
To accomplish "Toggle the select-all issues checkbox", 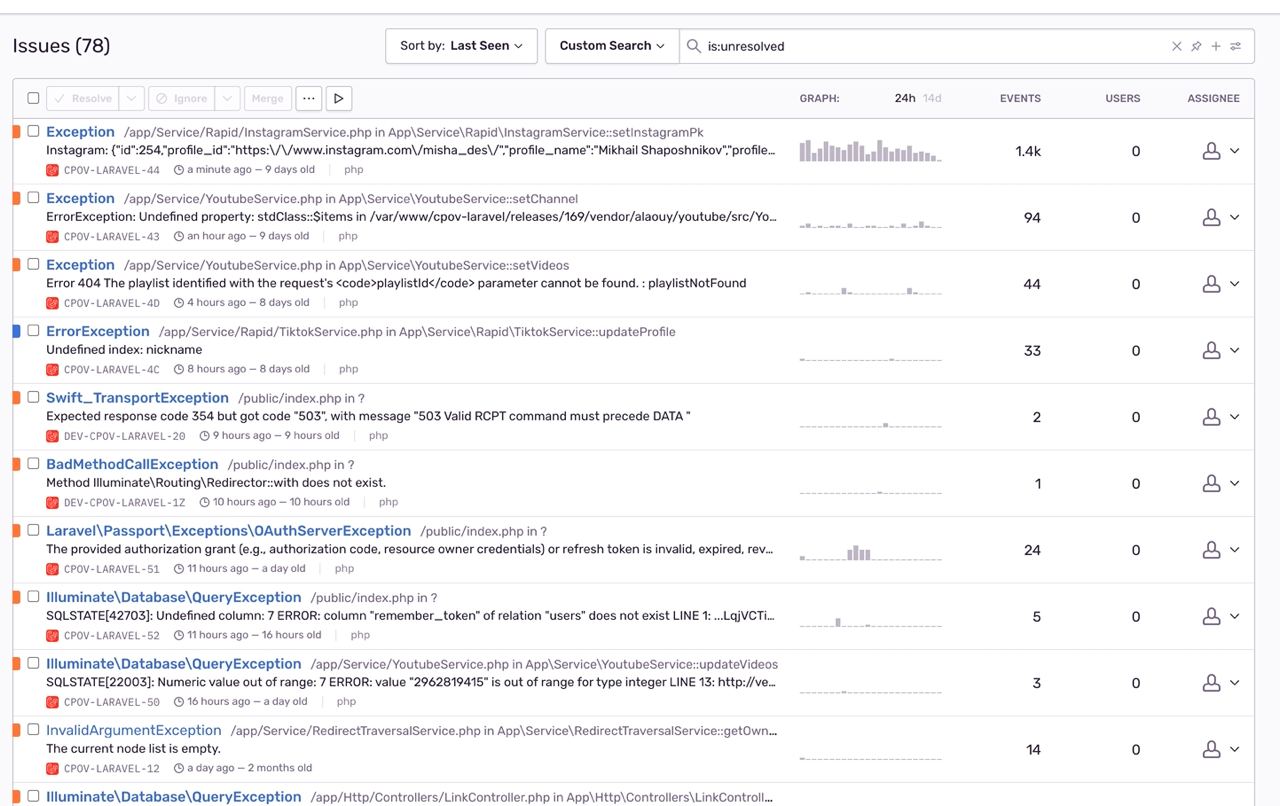I will pos(33,98).
